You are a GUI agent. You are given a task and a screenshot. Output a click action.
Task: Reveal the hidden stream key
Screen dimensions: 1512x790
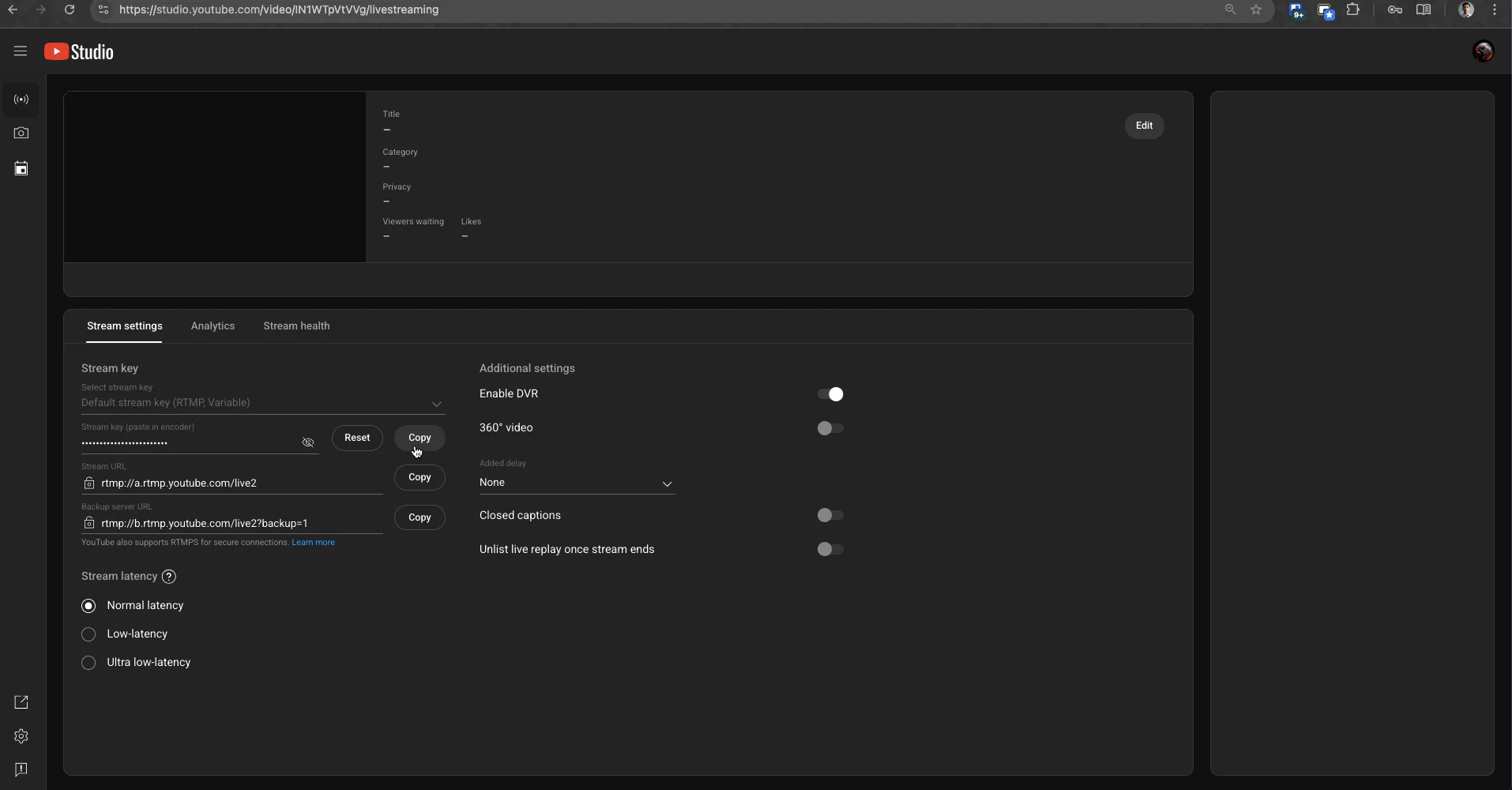click(307, 442)
